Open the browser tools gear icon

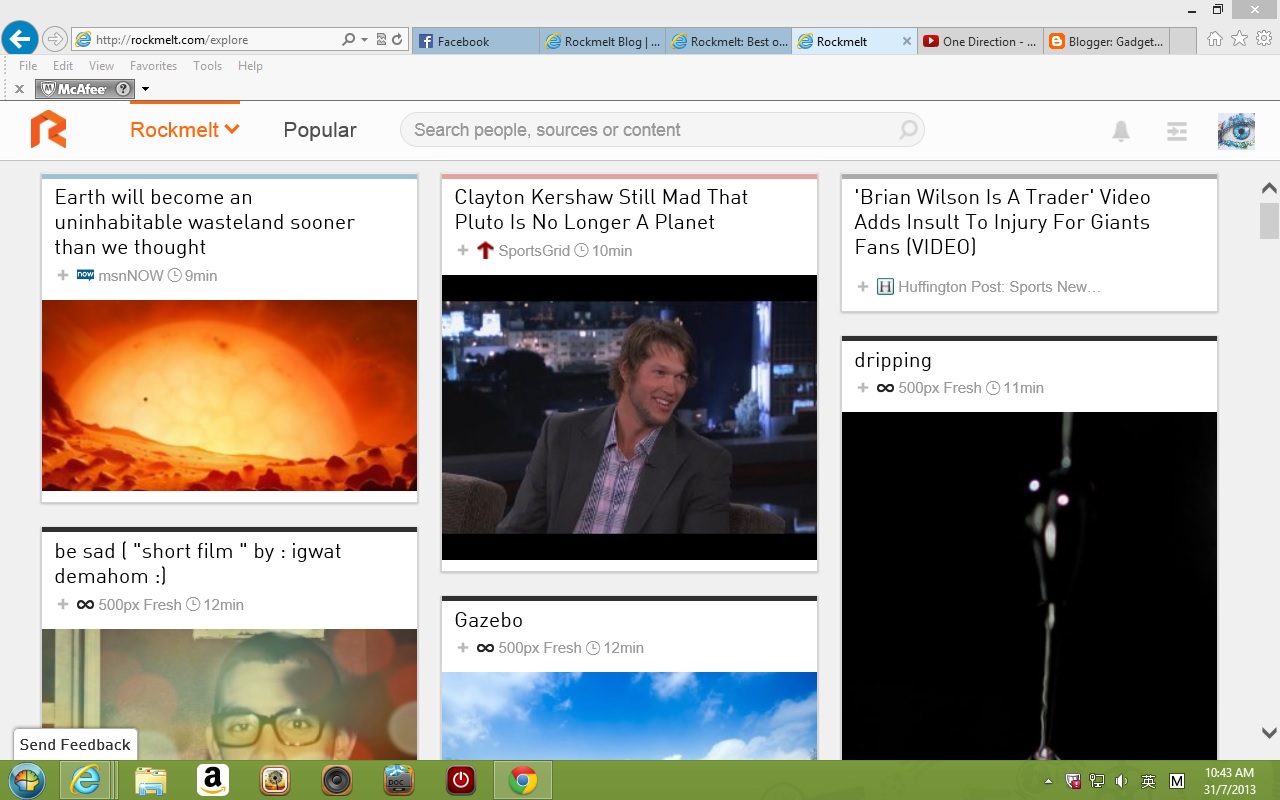1264,39
